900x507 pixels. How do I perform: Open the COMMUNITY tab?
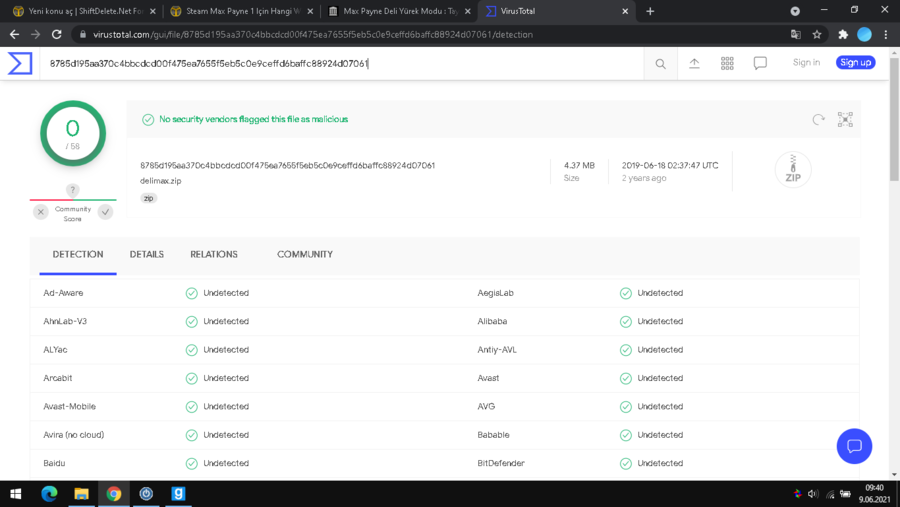[305, 254]
